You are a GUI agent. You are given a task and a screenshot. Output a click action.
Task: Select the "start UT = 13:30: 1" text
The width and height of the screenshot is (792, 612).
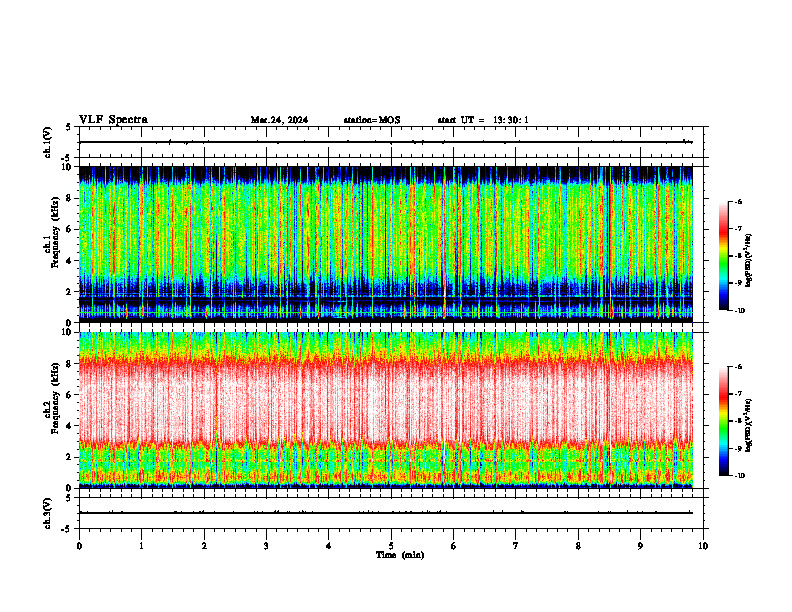tap(483, 120)
